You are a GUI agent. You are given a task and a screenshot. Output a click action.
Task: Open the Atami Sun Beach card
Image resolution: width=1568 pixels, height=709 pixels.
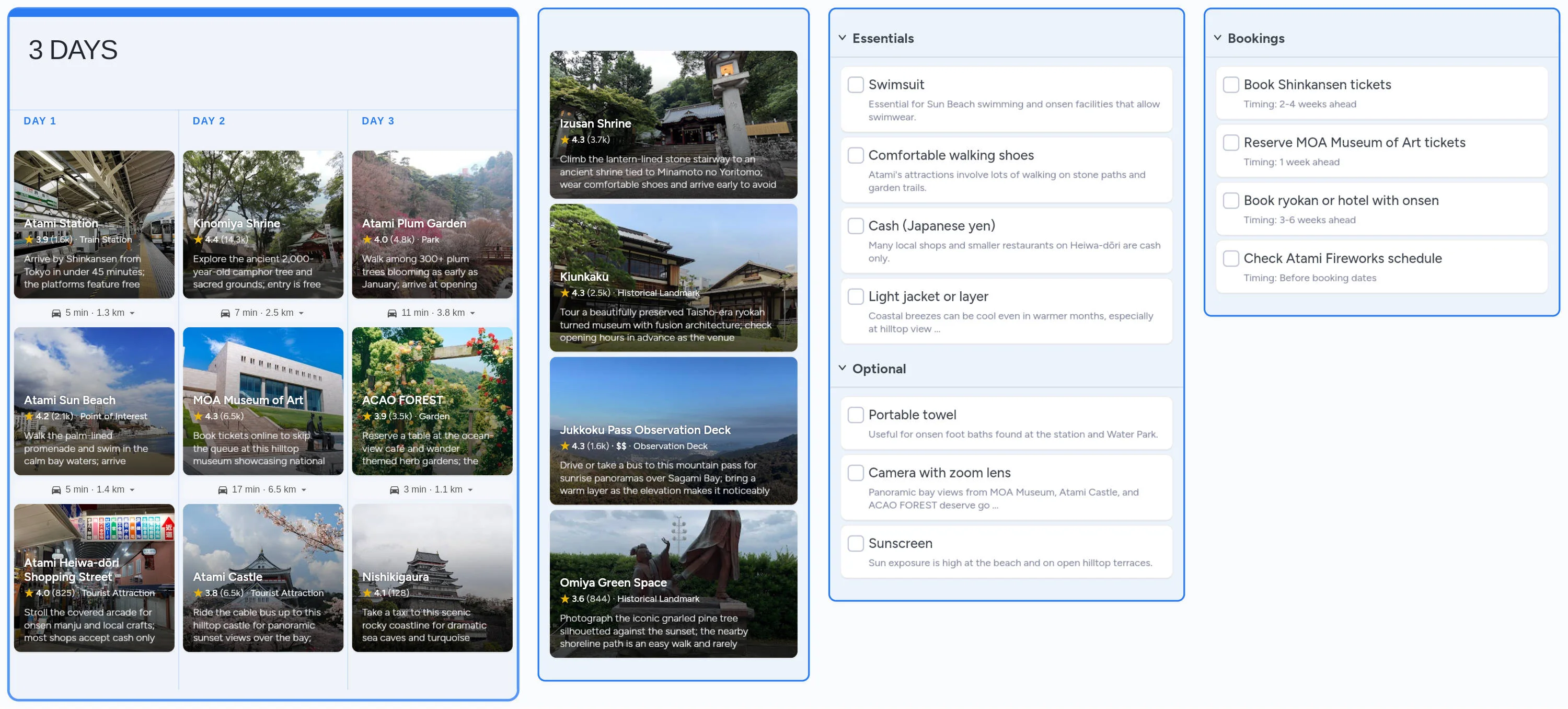(94, 402)
